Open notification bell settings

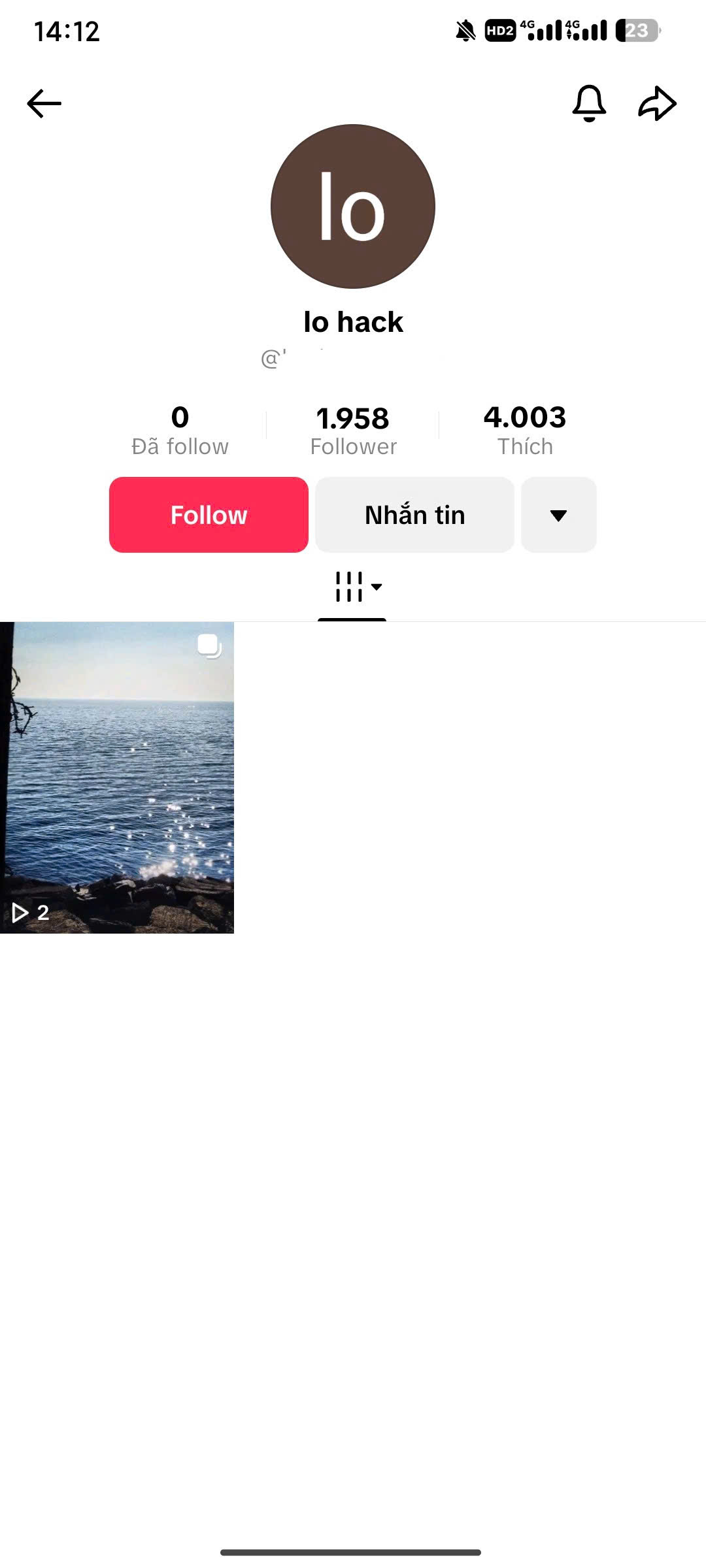click(589, 103)
